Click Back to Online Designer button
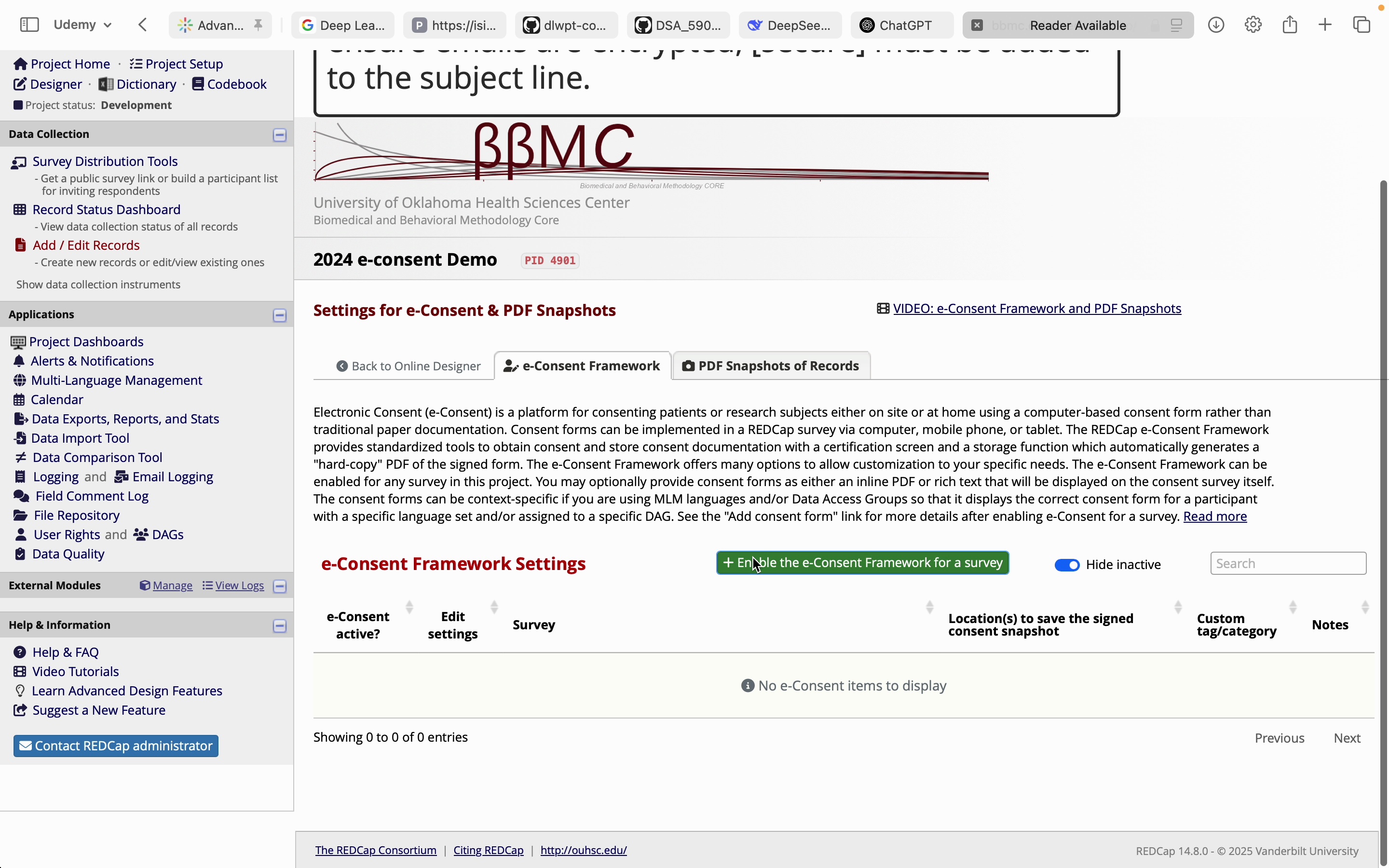The image size is (1389, 868). coord(408,365)
